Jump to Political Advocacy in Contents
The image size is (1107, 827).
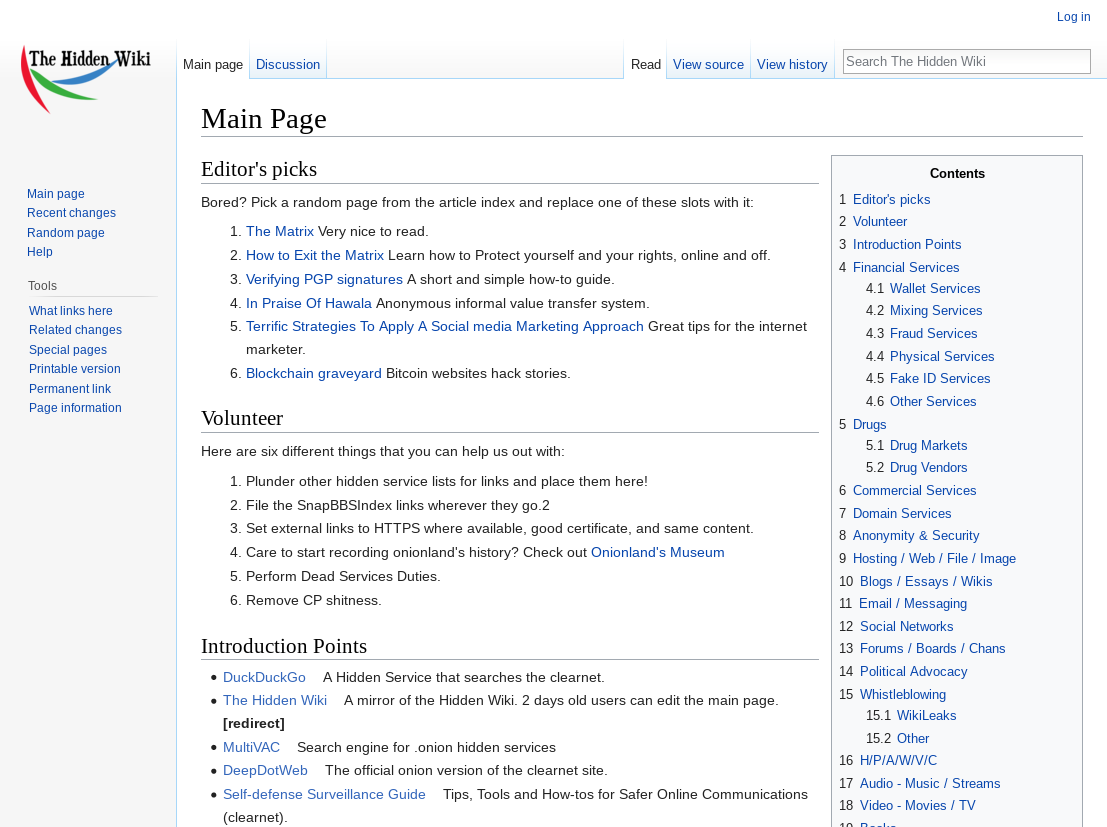pos(913,672)
